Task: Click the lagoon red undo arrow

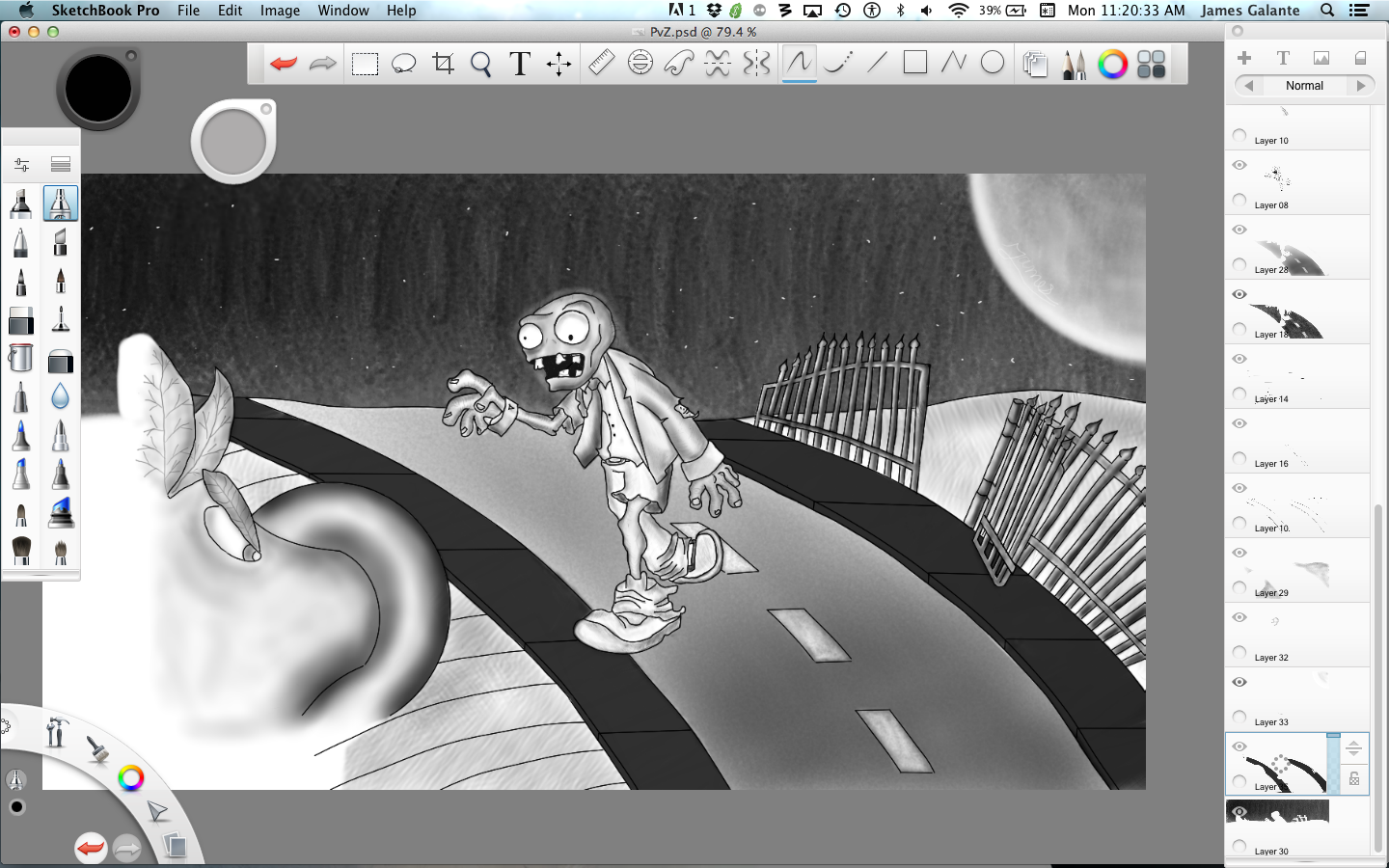Action: click(x=91, y=848)
